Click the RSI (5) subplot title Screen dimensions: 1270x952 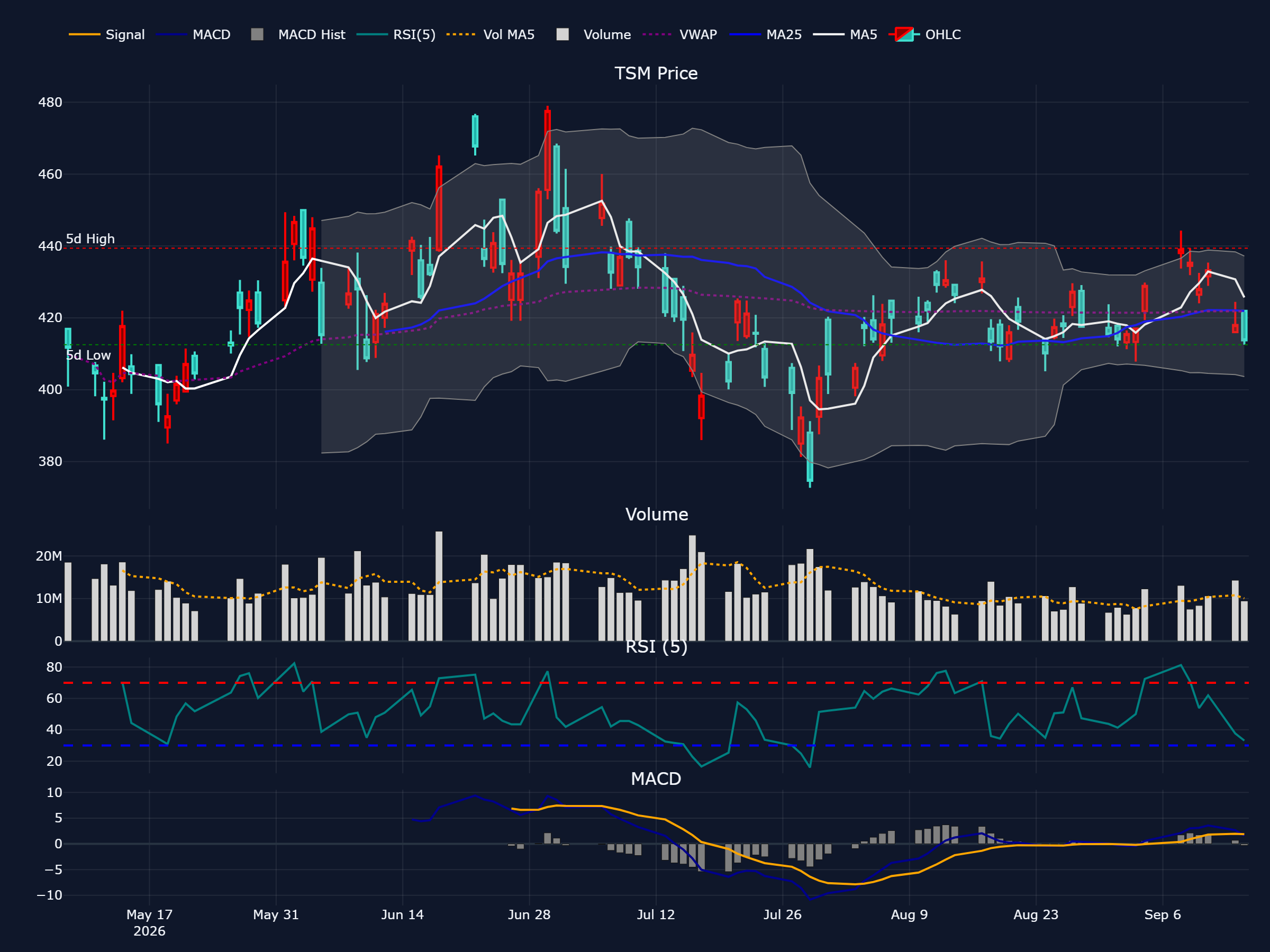point(656,647)
